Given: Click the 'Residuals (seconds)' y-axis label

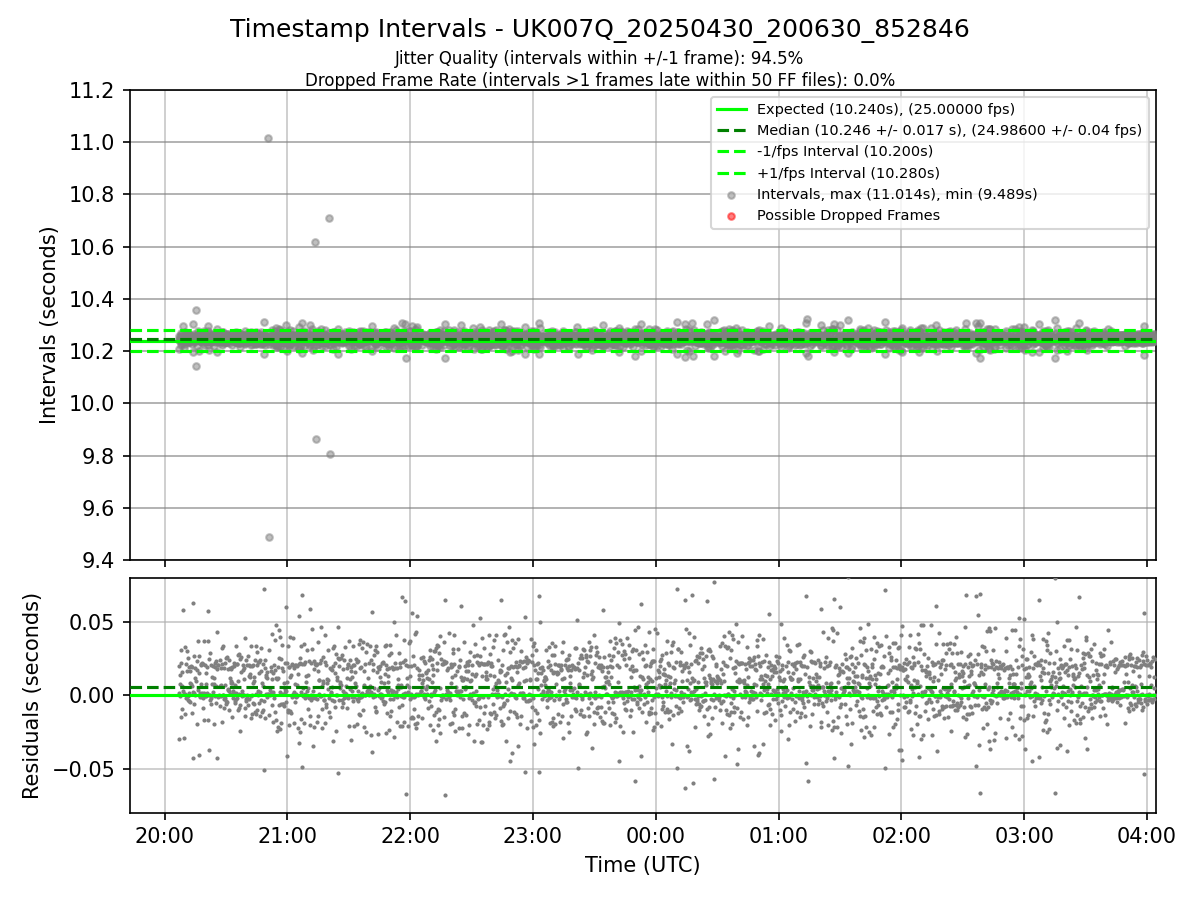Looking at the screenshot, I should pos(31,696).
